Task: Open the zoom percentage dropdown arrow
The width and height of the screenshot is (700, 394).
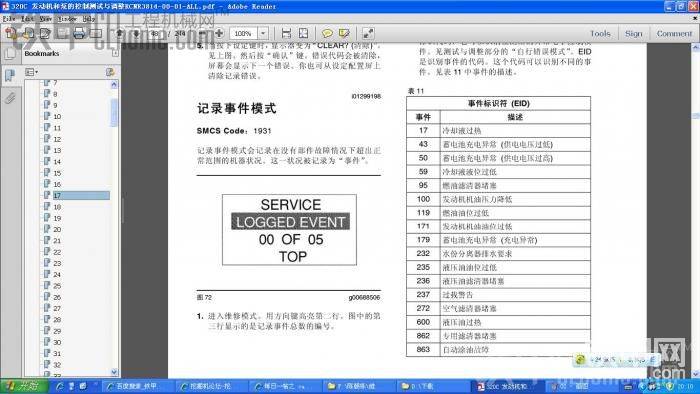Action: tap(263, 33)
